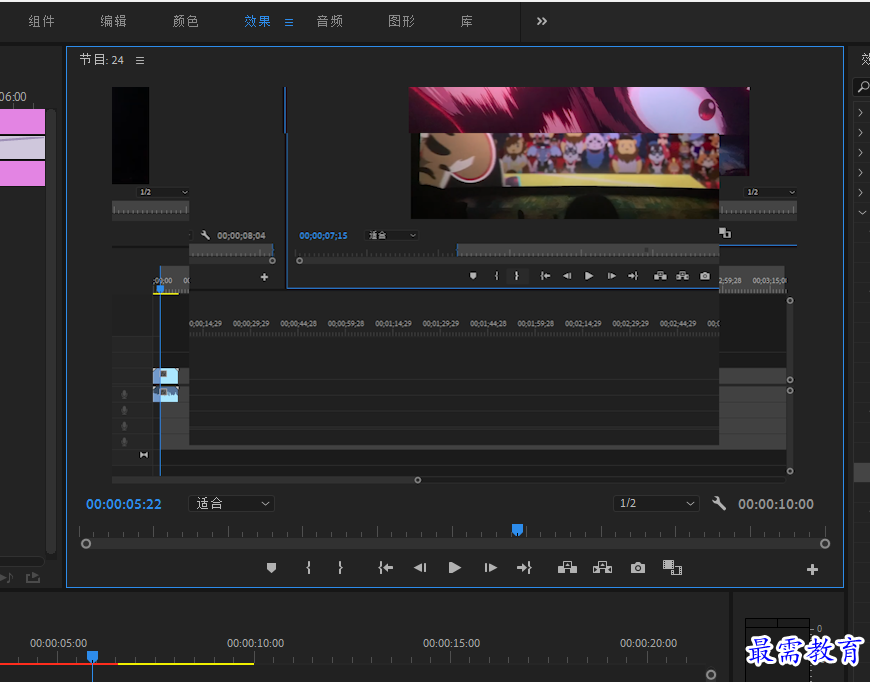Click the Mark Out brace button
This screenshot has width=870, height=682.
pos(340,568)
